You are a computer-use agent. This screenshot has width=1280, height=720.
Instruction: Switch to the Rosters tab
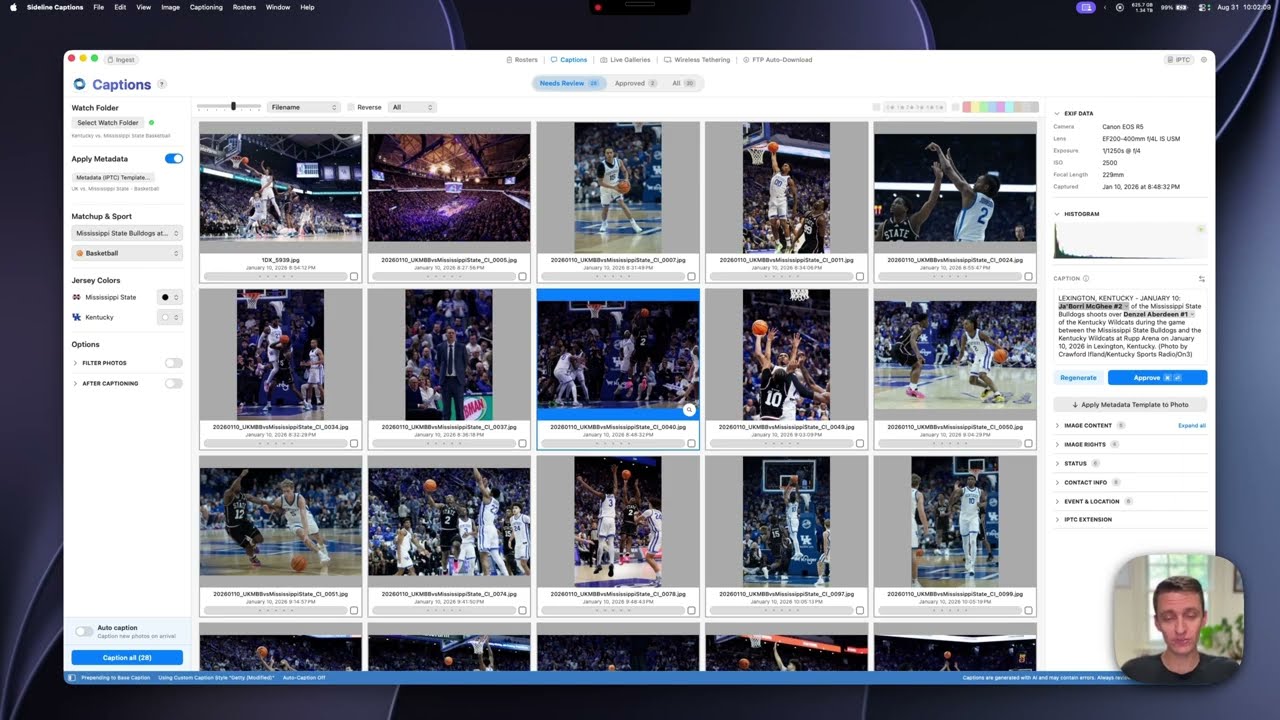(x=521, y=60)
